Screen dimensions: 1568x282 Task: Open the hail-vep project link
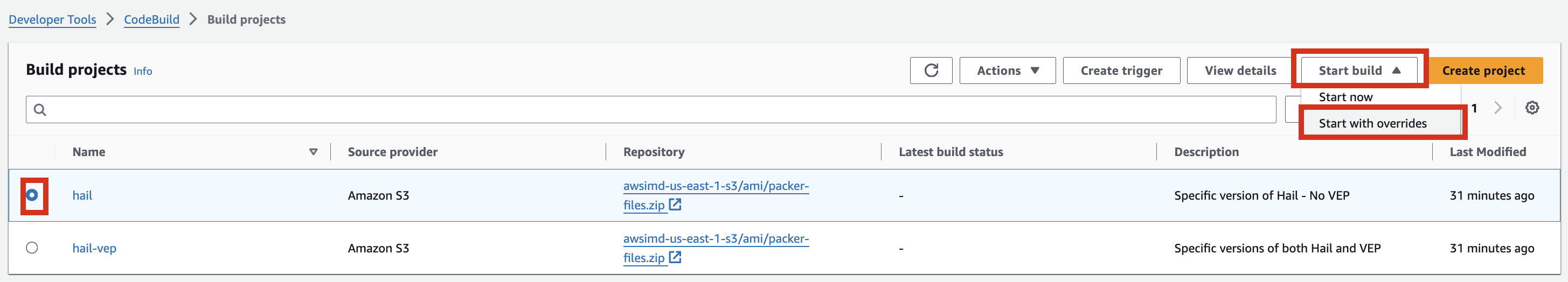click(94, 248)
